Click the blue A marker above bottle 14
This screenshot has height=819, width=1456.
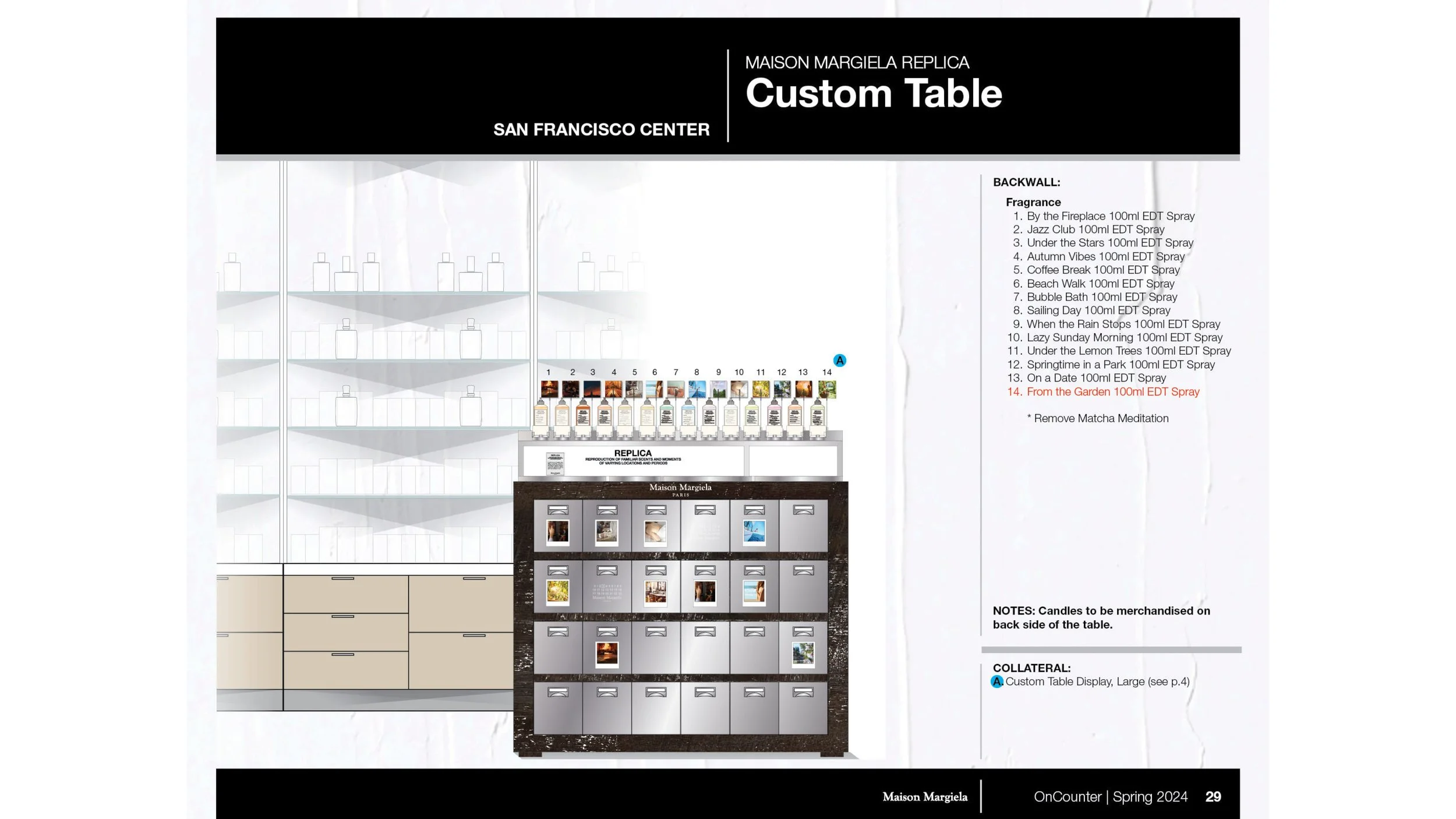point(839,361)
